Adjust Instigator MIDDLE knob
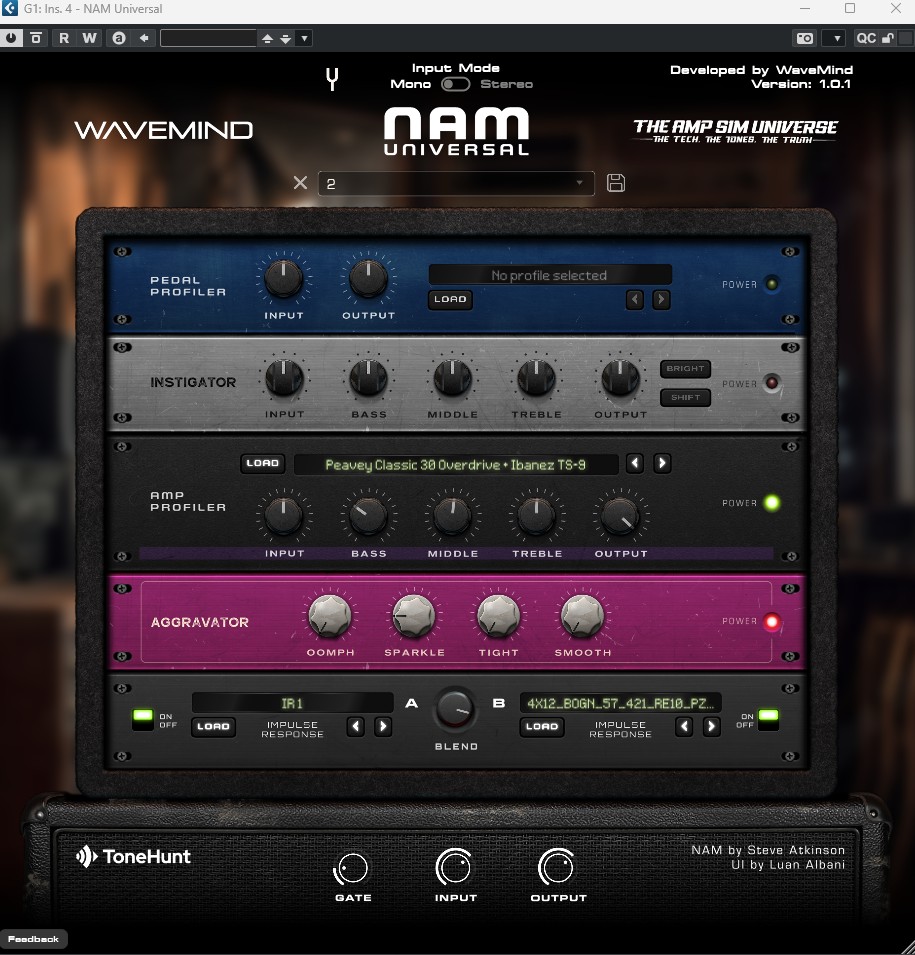This screenshot has width=915, height=955. pyautogui.click(x=452, y=378)
